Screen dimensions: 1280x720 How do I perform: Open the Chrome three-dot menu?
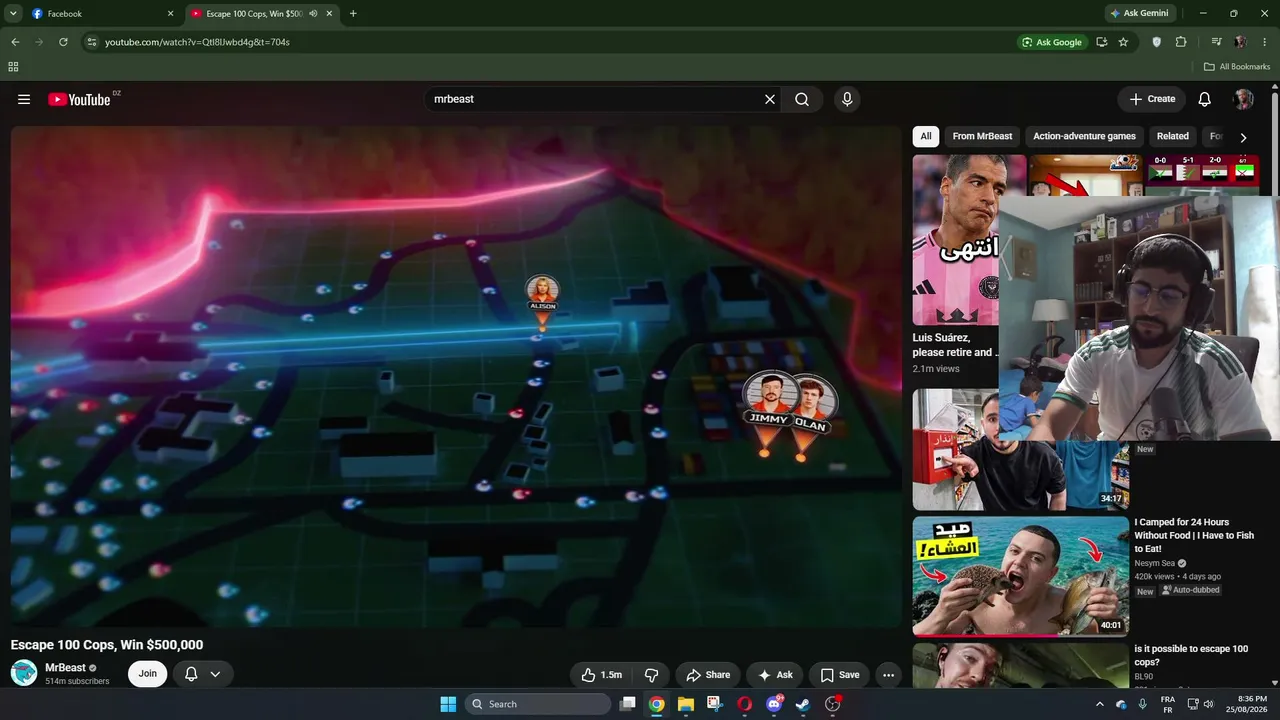pyautogui.click(x=1264, y=42)
